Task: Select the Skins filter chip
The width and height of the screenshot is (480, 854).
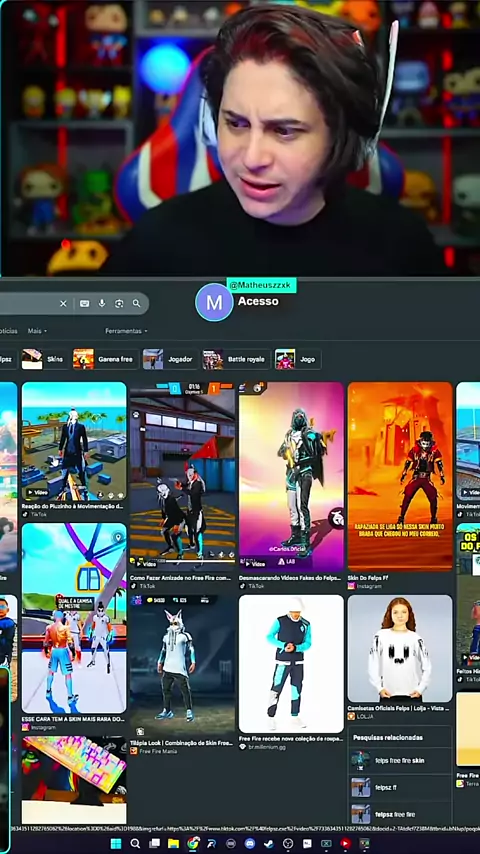Action: point(43,359)
